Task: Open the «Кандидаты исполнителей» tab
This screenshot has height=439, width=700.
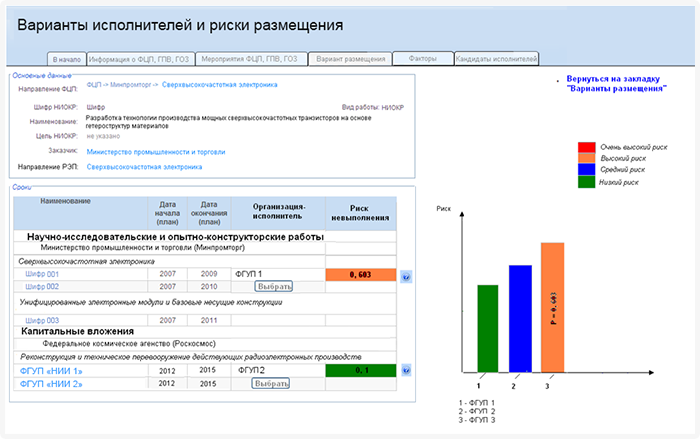Action: pos(496,60)
